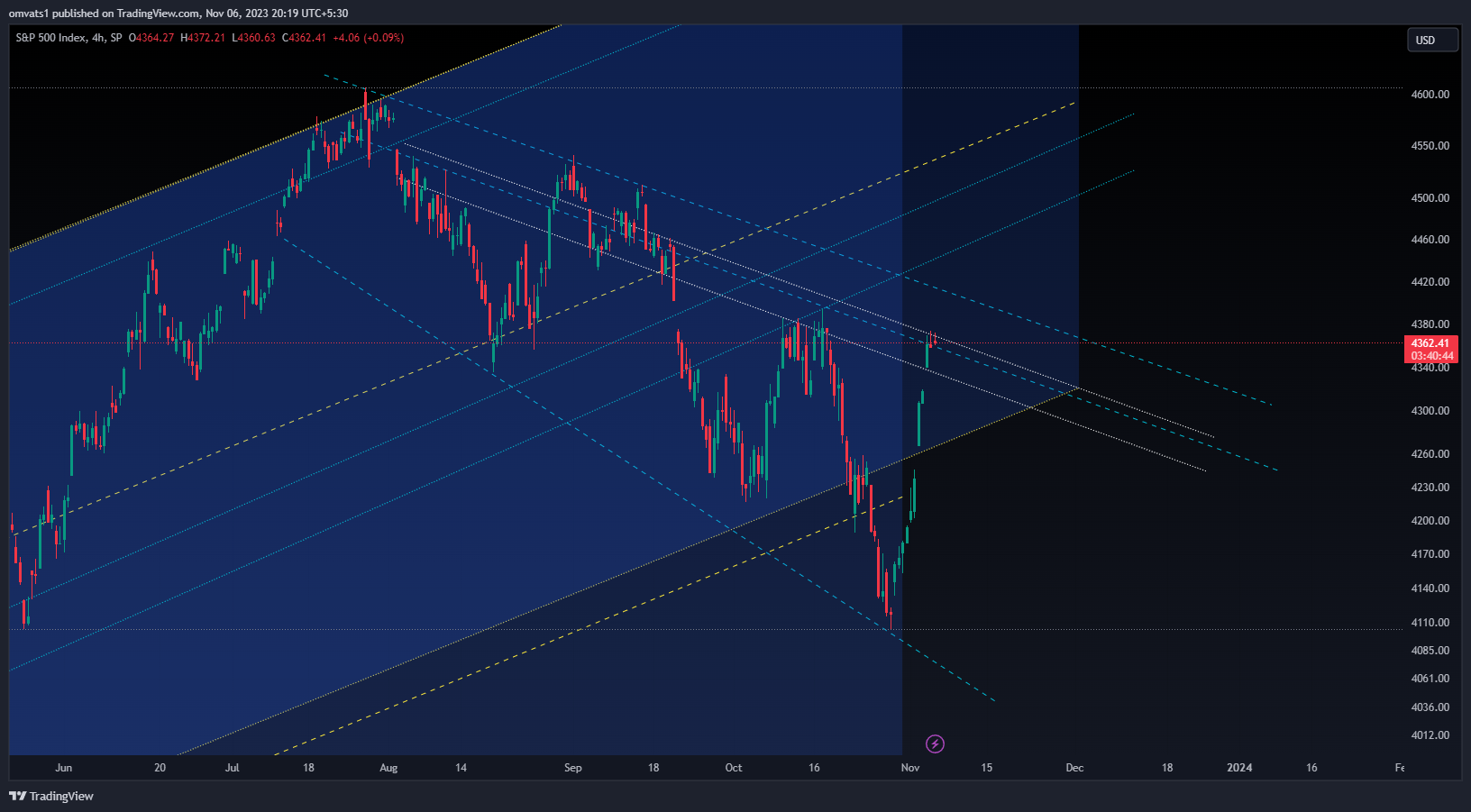The width and height of the screenshot is (1471, 812).
Task: Click the 15 label after Nov
Action: click(x=987, y=768)
